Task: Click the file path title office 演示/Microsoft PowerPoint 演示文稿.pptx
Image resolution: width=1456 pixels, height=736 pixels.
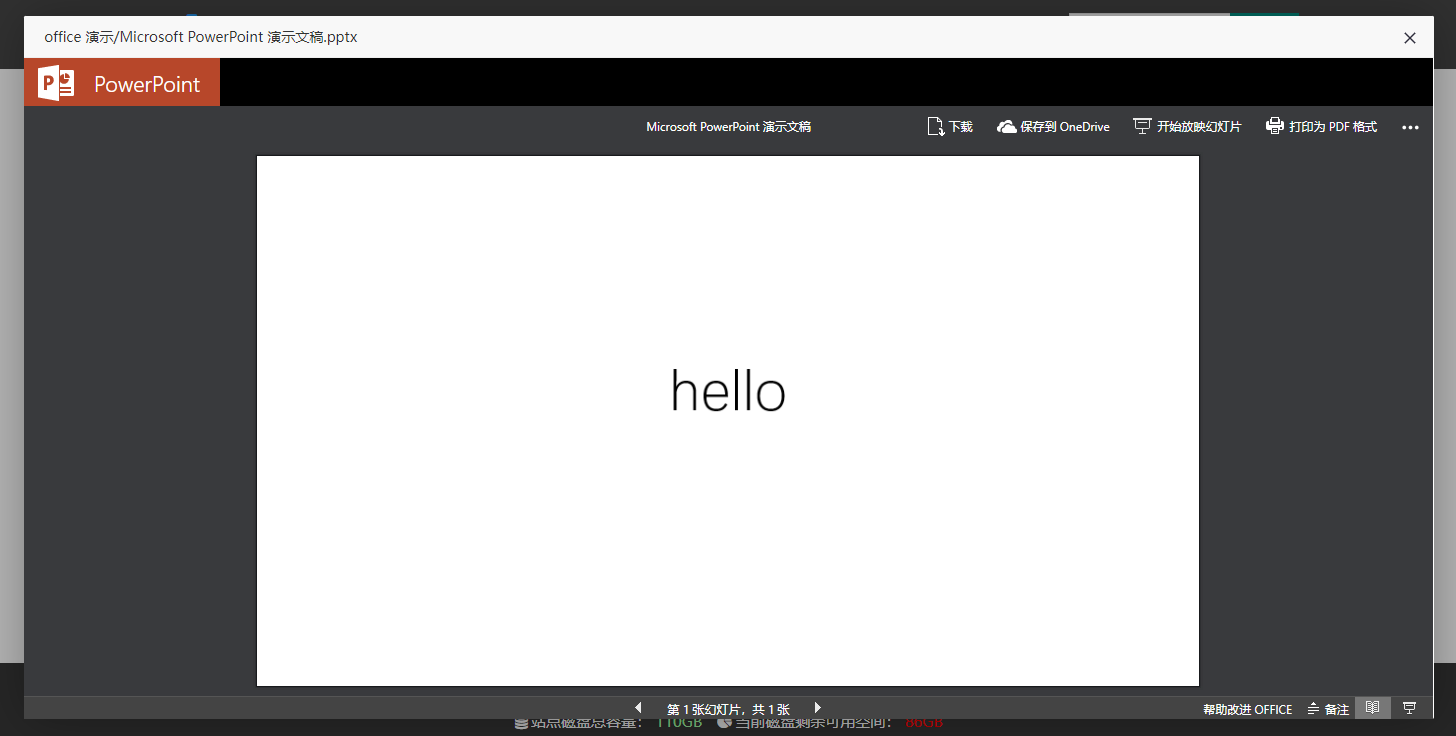Action: click(x=201, y=37)
